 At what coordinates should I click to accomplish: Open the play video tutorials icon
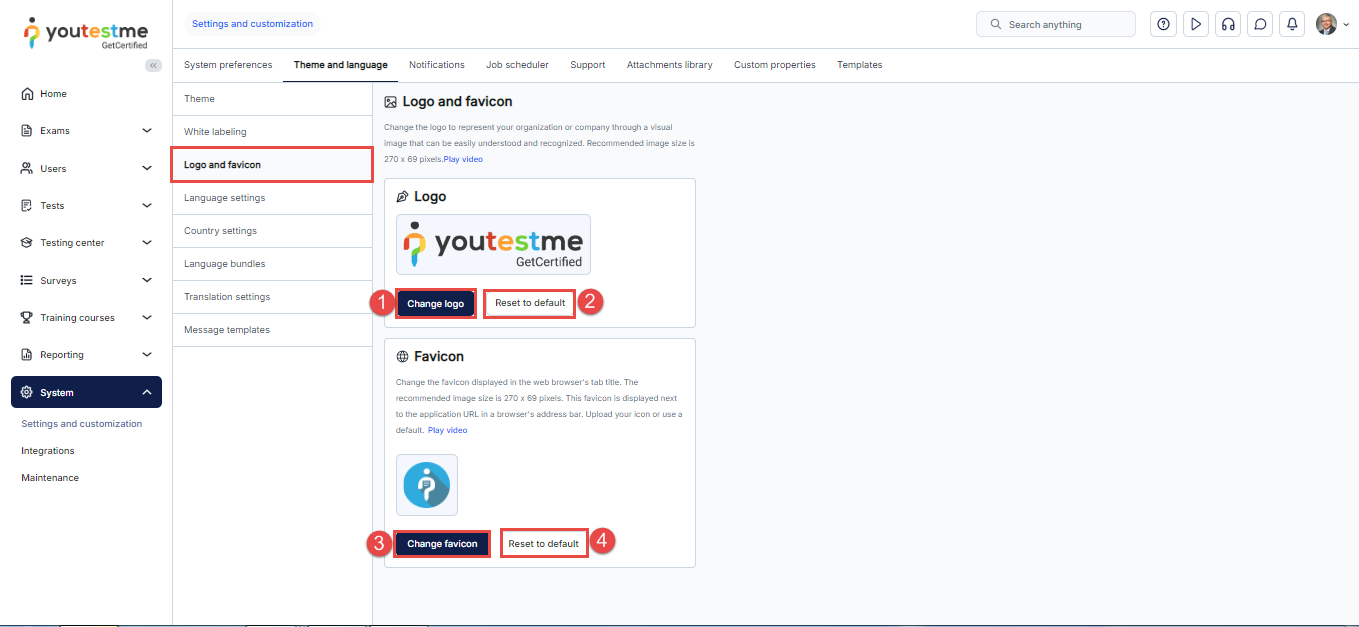tap(1195, 24)
